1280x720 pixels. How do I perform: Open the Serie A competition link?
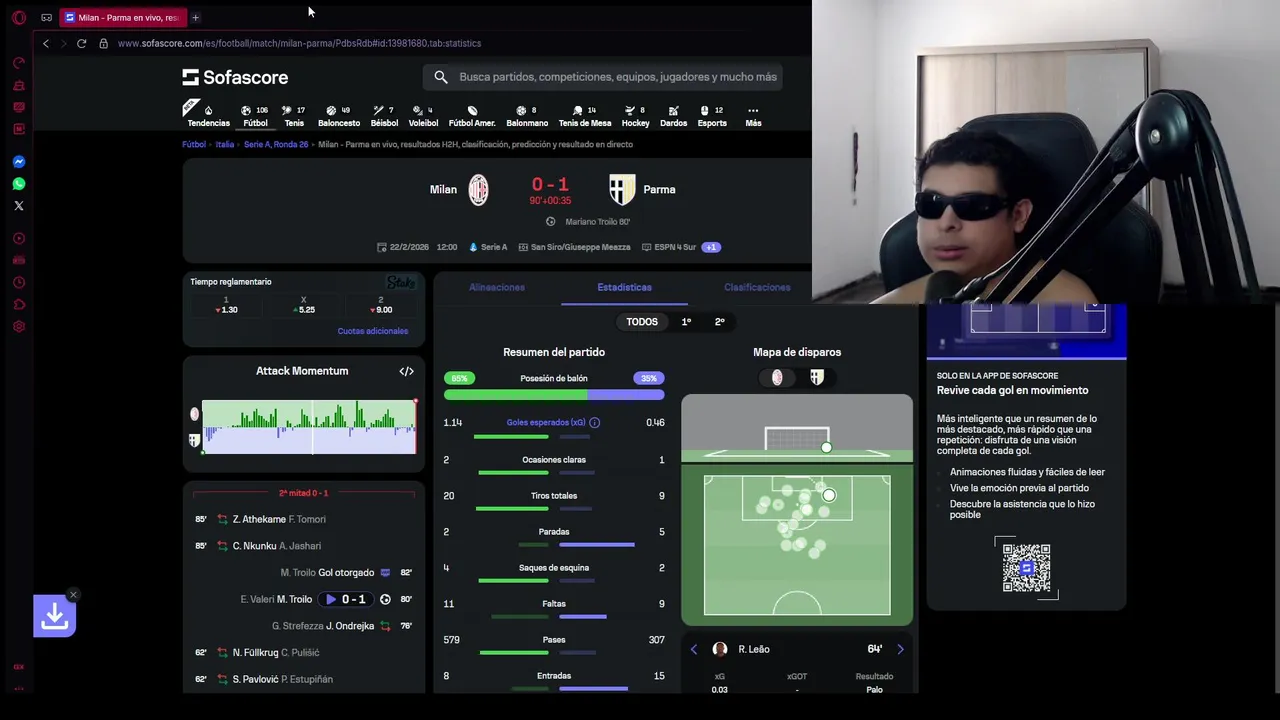pos(488,247)
